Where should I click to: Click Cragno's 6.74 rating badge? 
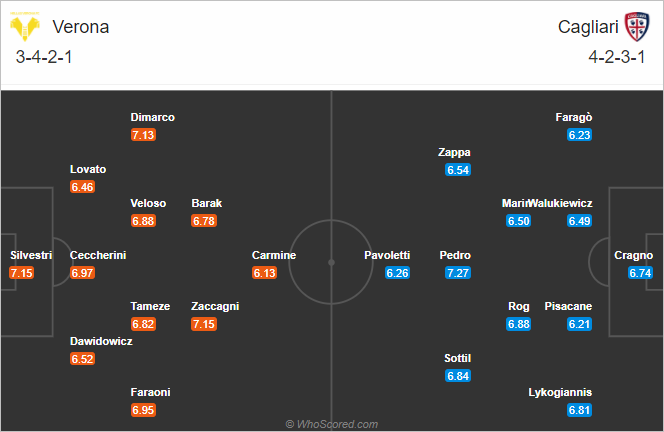[x=641, y=273]
